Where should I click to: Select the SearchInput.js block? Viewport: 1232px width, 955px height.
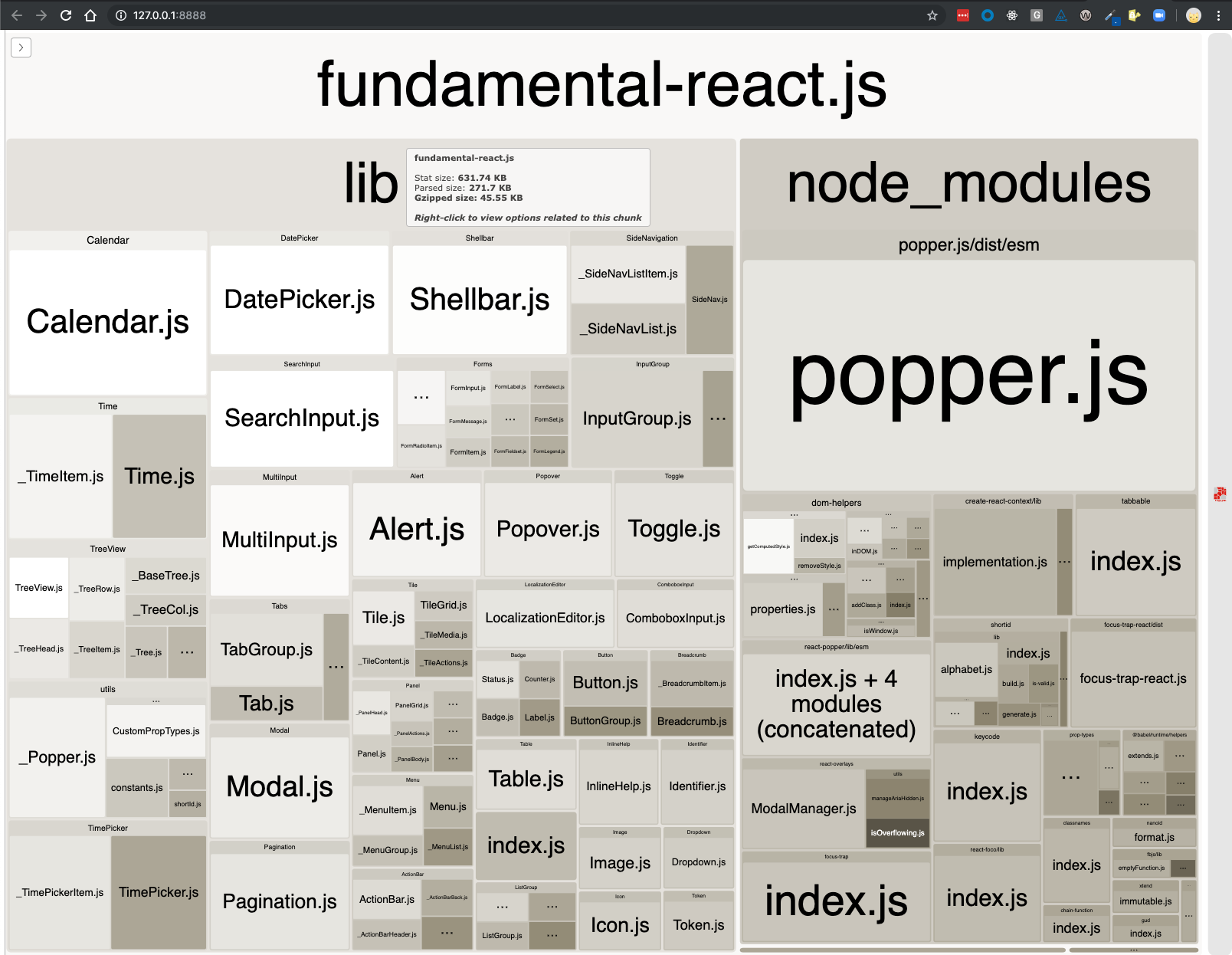point(302,418)
